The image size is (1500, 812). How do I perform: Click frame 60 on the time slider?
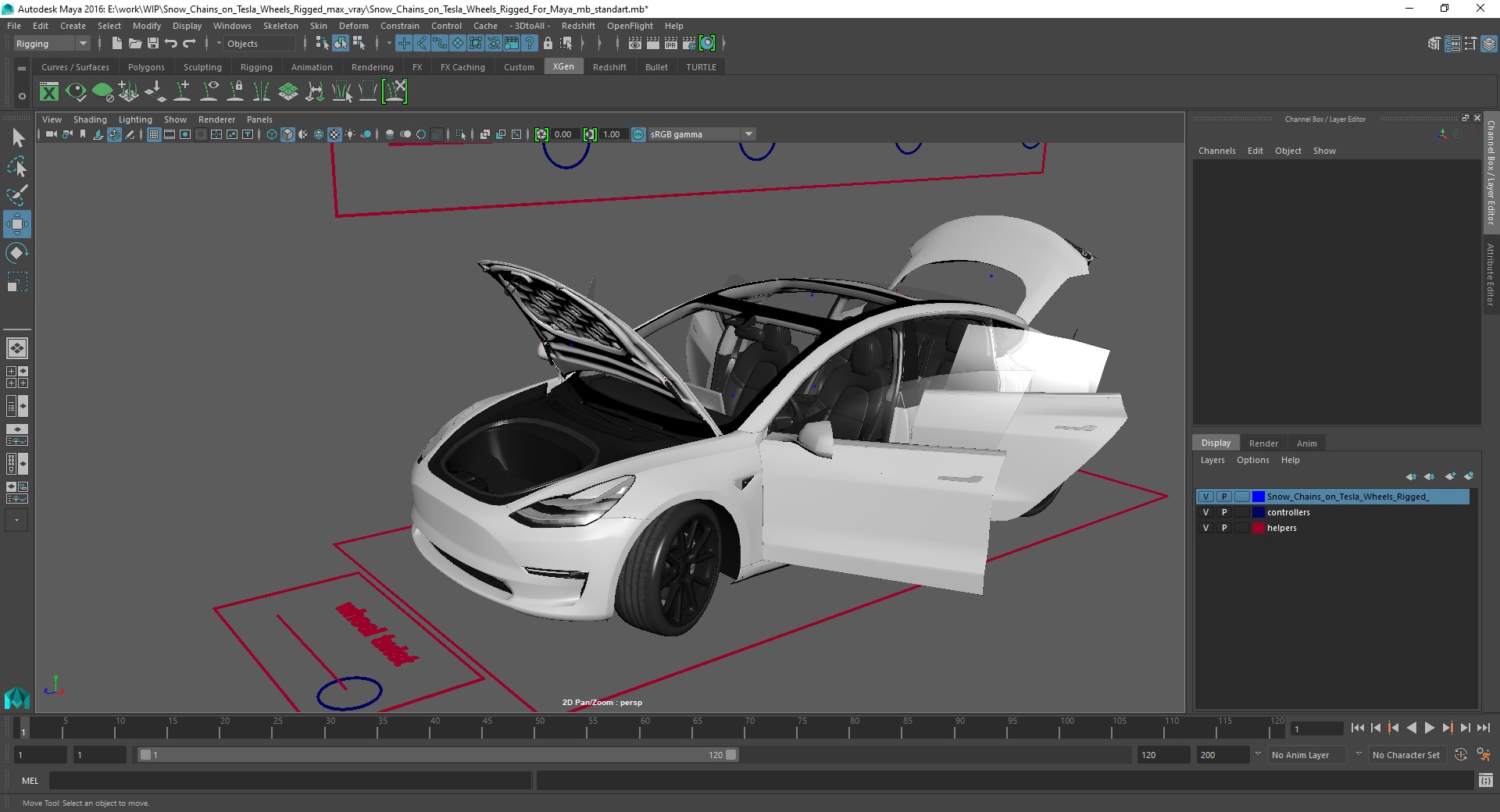[x=645, y=728]
